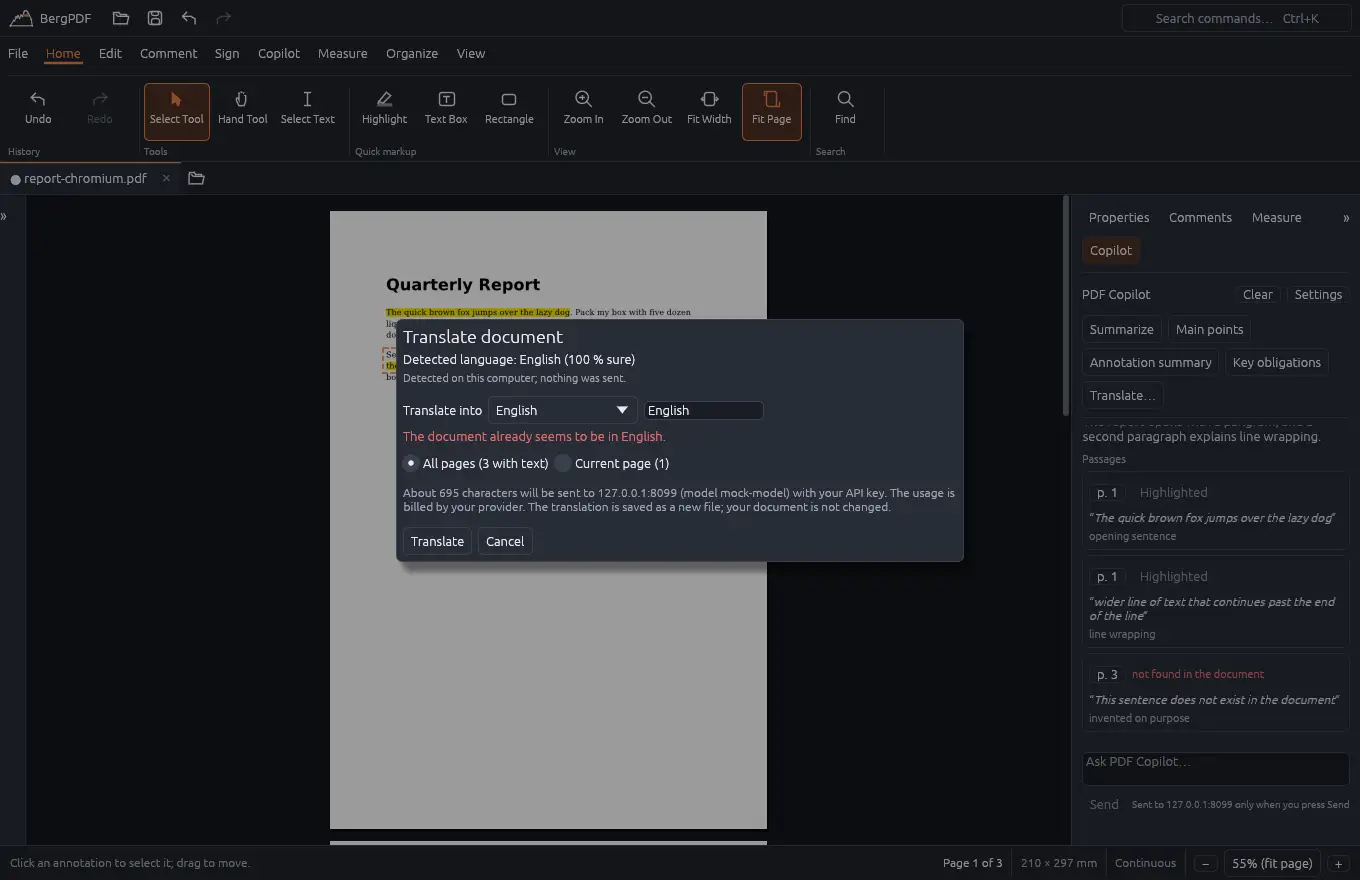Open the 55% (fit page) zoom selector
Viewport: 1360px width, 880px height.
(x=1271, y=863)
